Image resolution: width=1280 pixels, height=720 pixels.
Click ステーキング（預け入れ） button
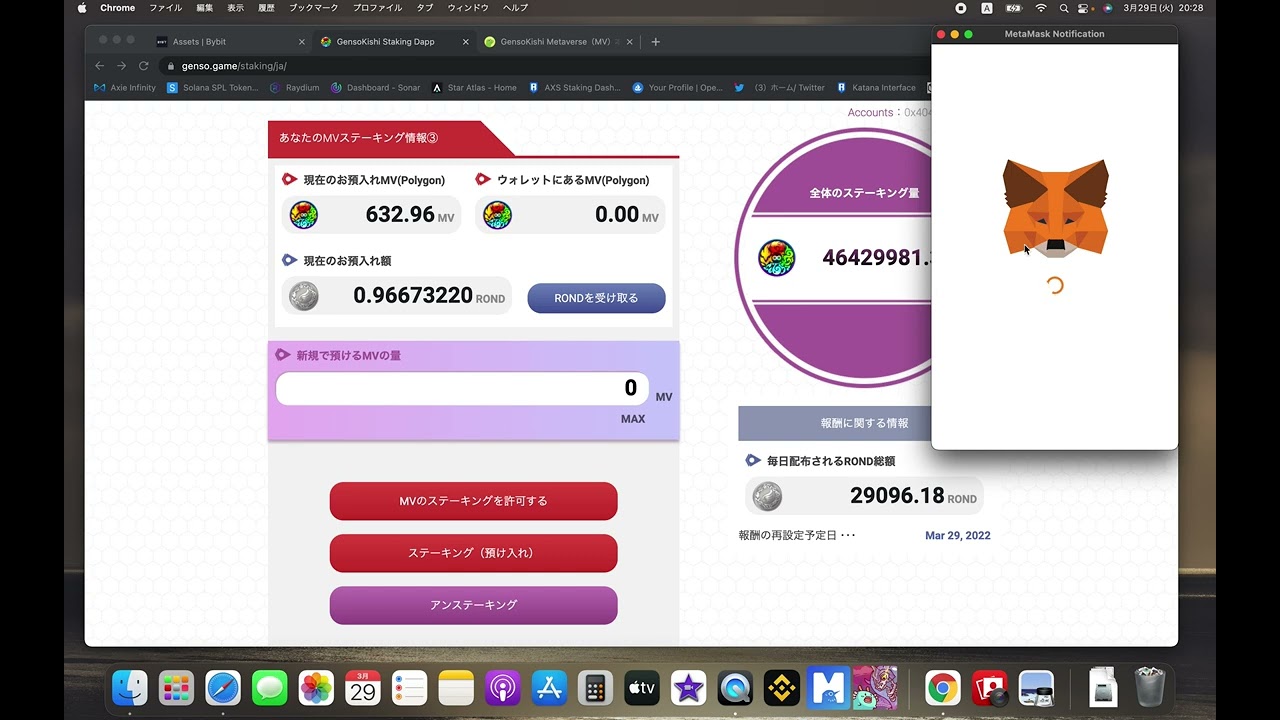(473, 553)
